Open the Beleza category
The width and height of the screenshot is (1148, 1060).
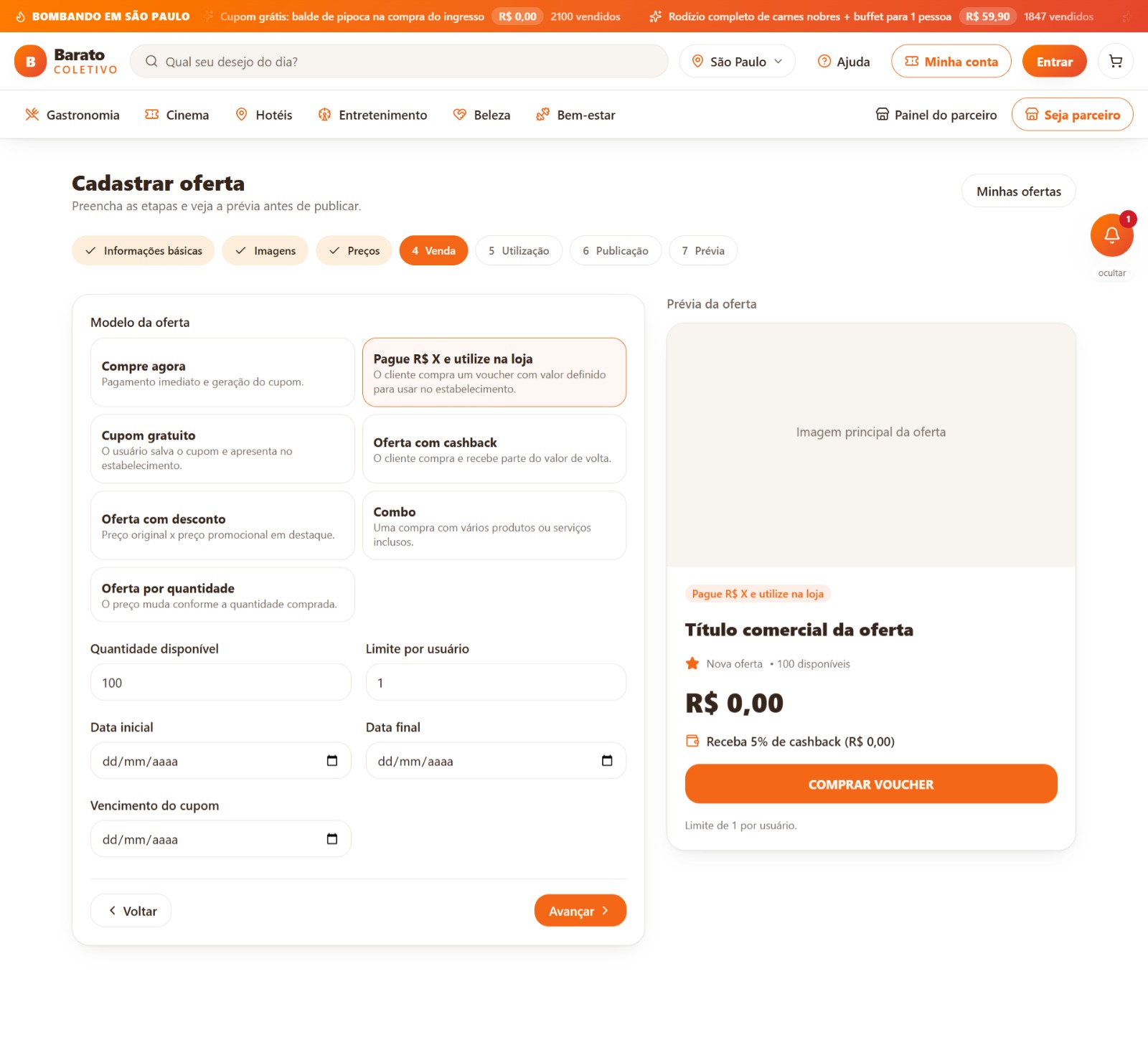pos(481,115)
